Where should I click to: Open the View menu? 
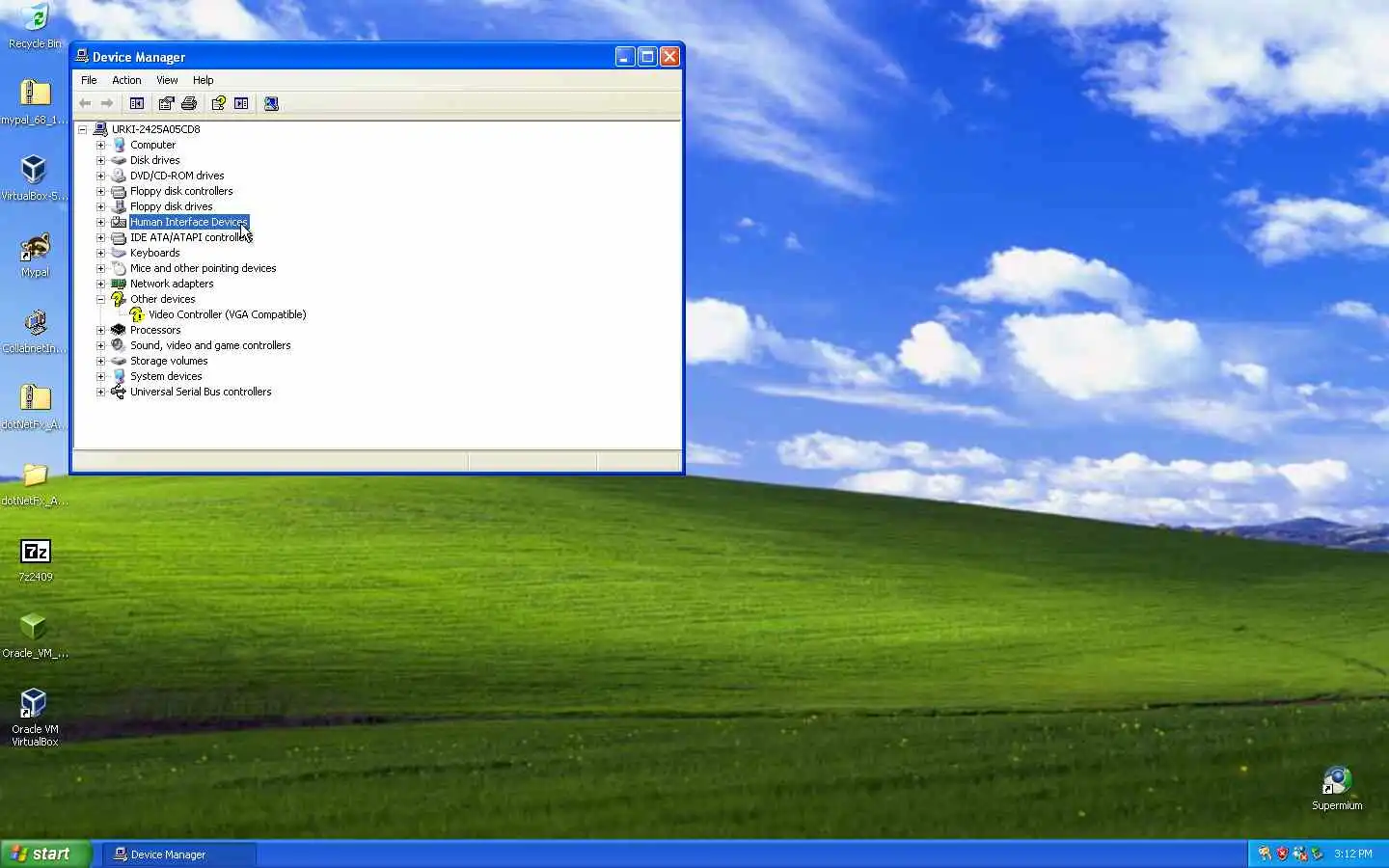[167, 80]
